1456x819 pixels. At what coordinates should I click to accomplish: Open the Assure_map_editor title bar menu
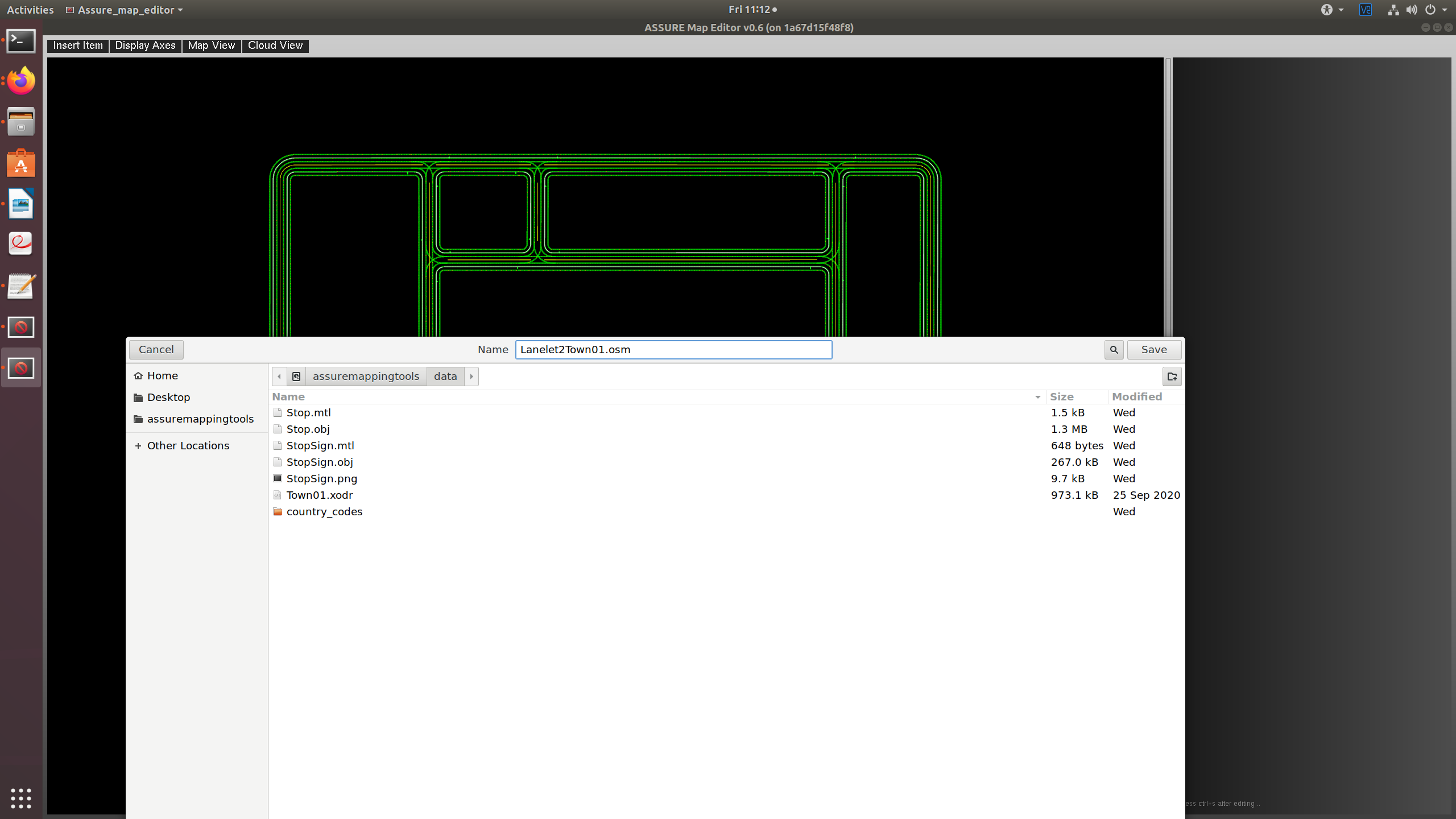tap(124, 10)
